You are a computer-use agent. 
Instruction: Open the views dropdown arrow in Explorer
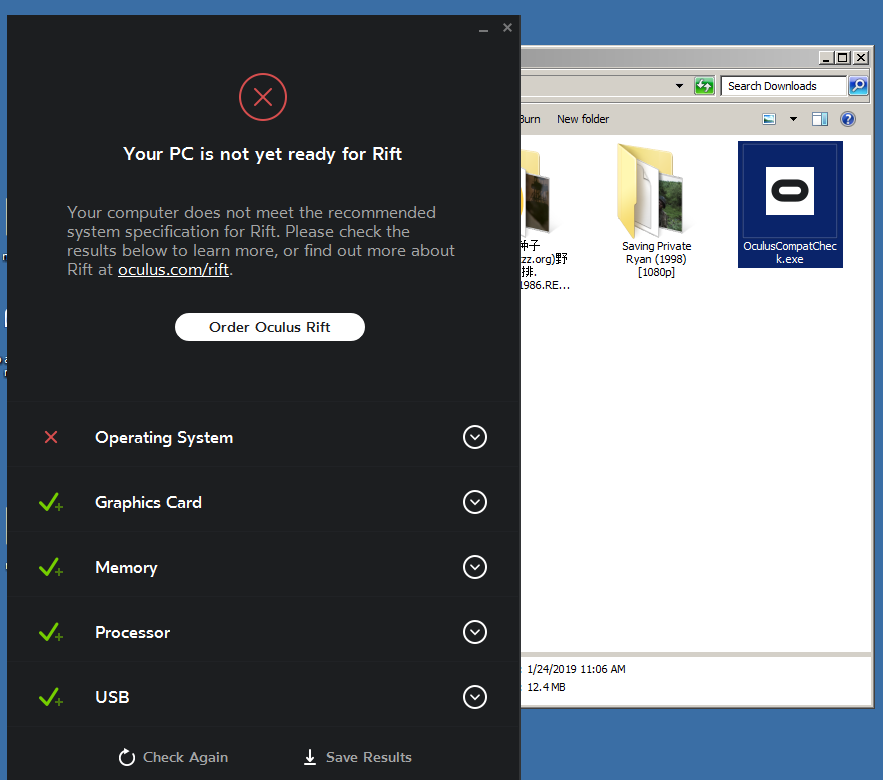point(793,119)
